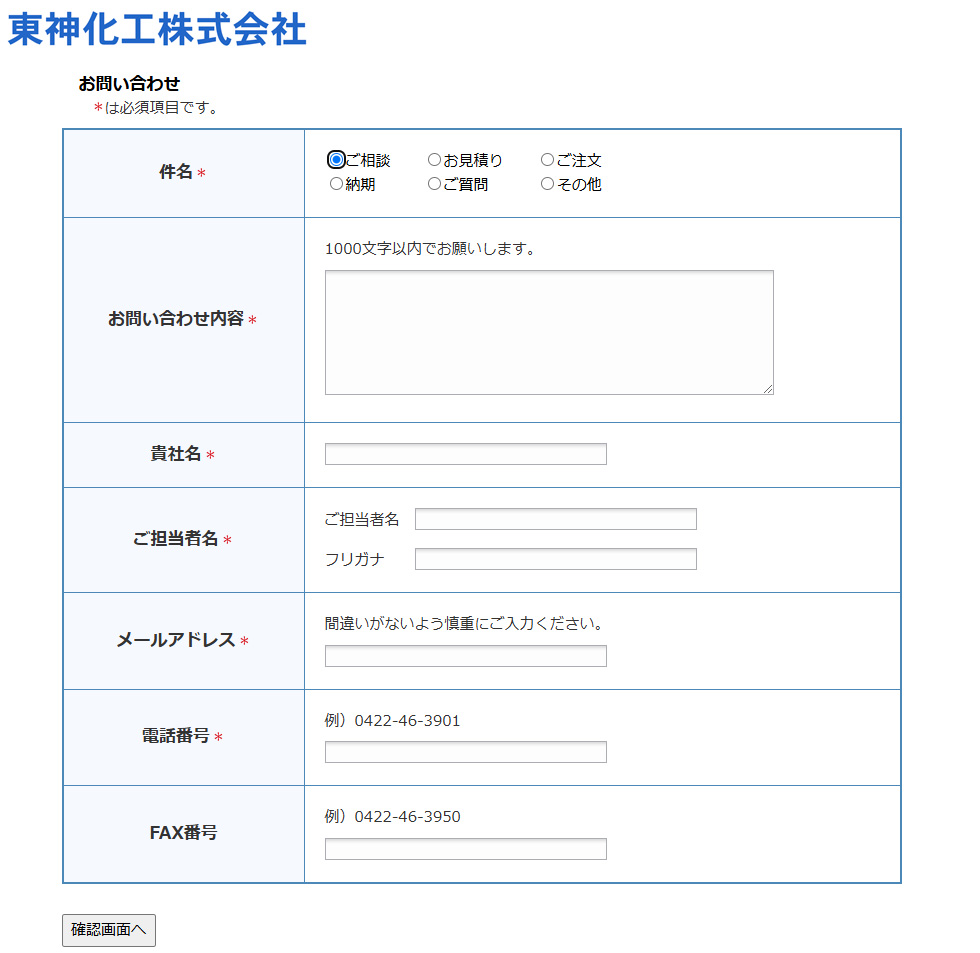
Task: Click the メールアドレス row label
Action: click(176, 640)
